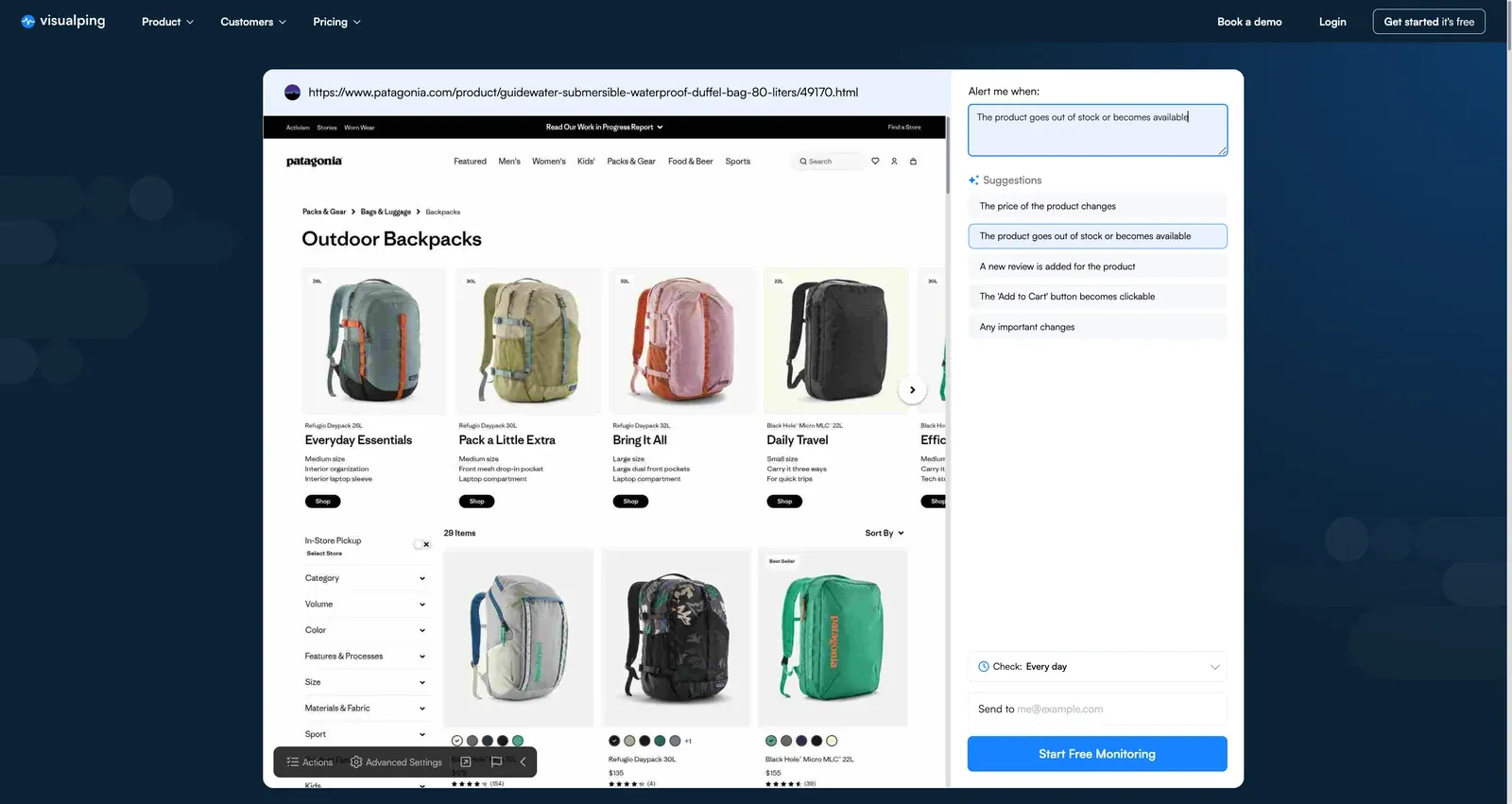Image resolution: width=1512 pixels, height=804 pixels.
Task: Click the open-in-new-window icon in toolbar
Action: [x=466, y=762]
